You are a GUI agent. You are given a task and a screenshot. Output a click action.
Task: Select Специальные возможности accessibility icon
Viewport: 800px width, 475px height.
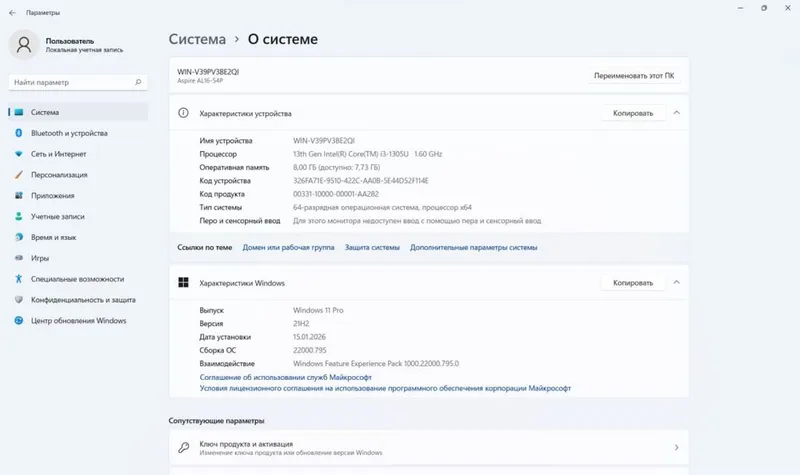click(19, 279)
